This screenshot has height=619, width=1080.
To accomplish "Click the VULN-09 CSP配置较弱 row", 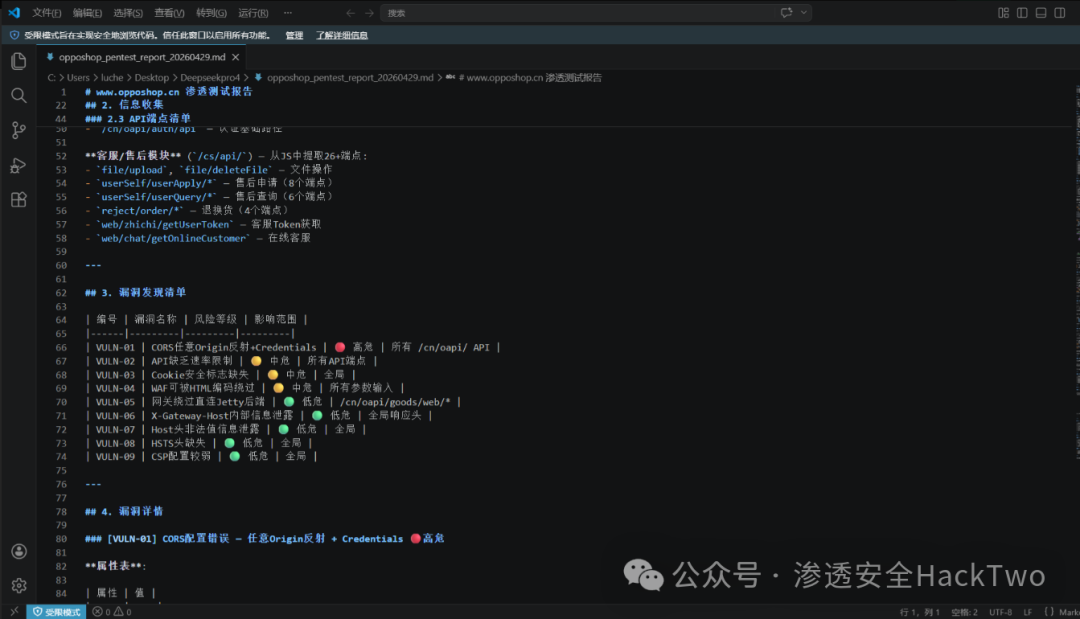I will 201,457.
